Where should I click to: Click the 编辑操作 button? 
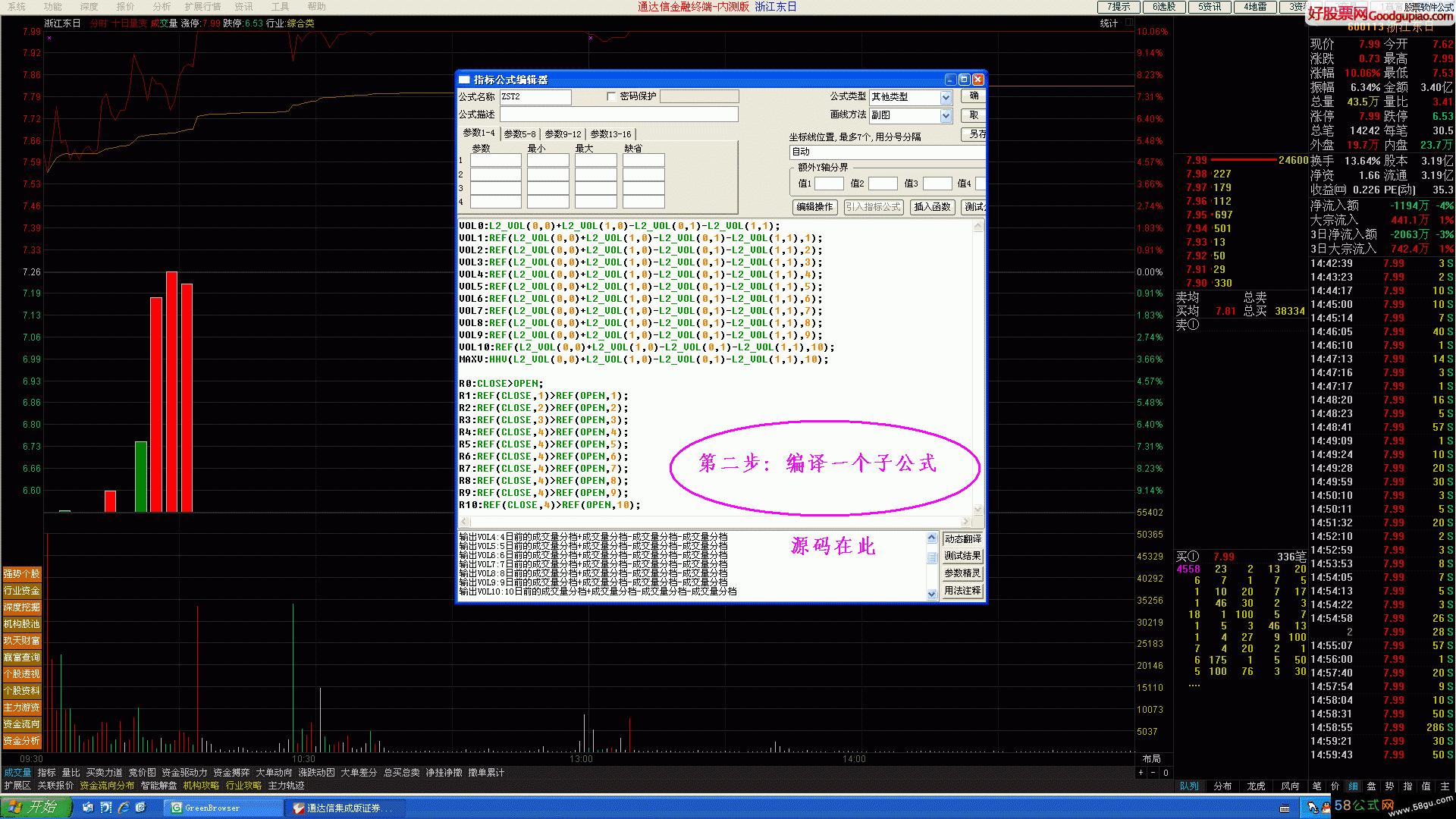coord(814,207)
